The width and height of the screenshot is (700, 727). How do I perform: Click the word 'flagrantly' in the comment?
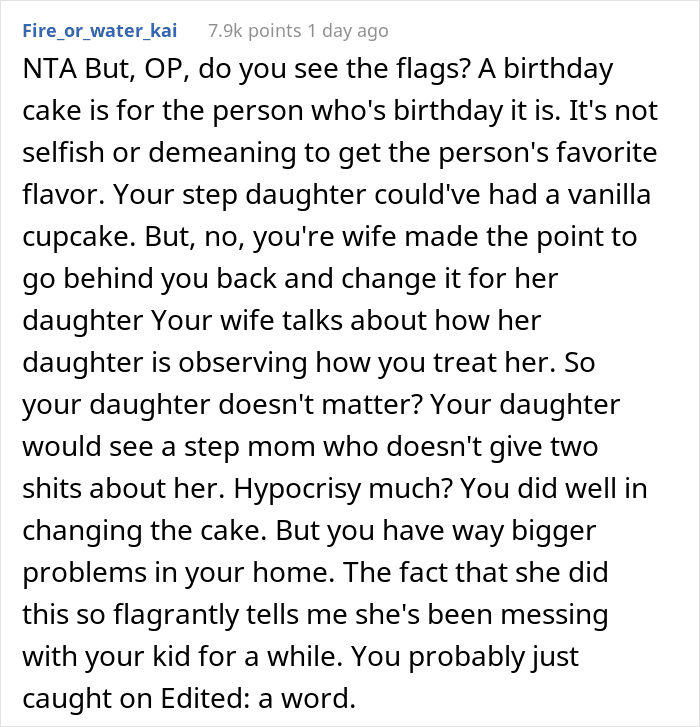click(176, 615)
